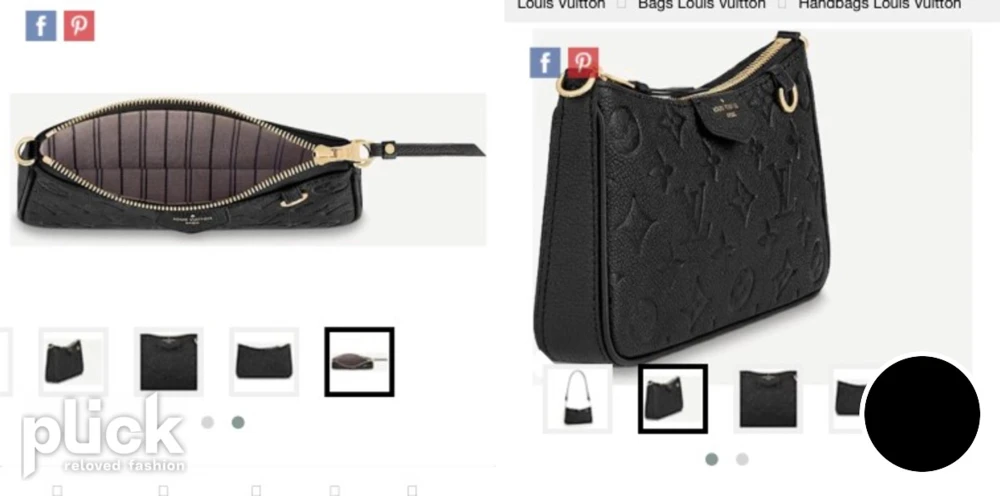Open the large open-zipper interior product image

click(x=248, y=169)
